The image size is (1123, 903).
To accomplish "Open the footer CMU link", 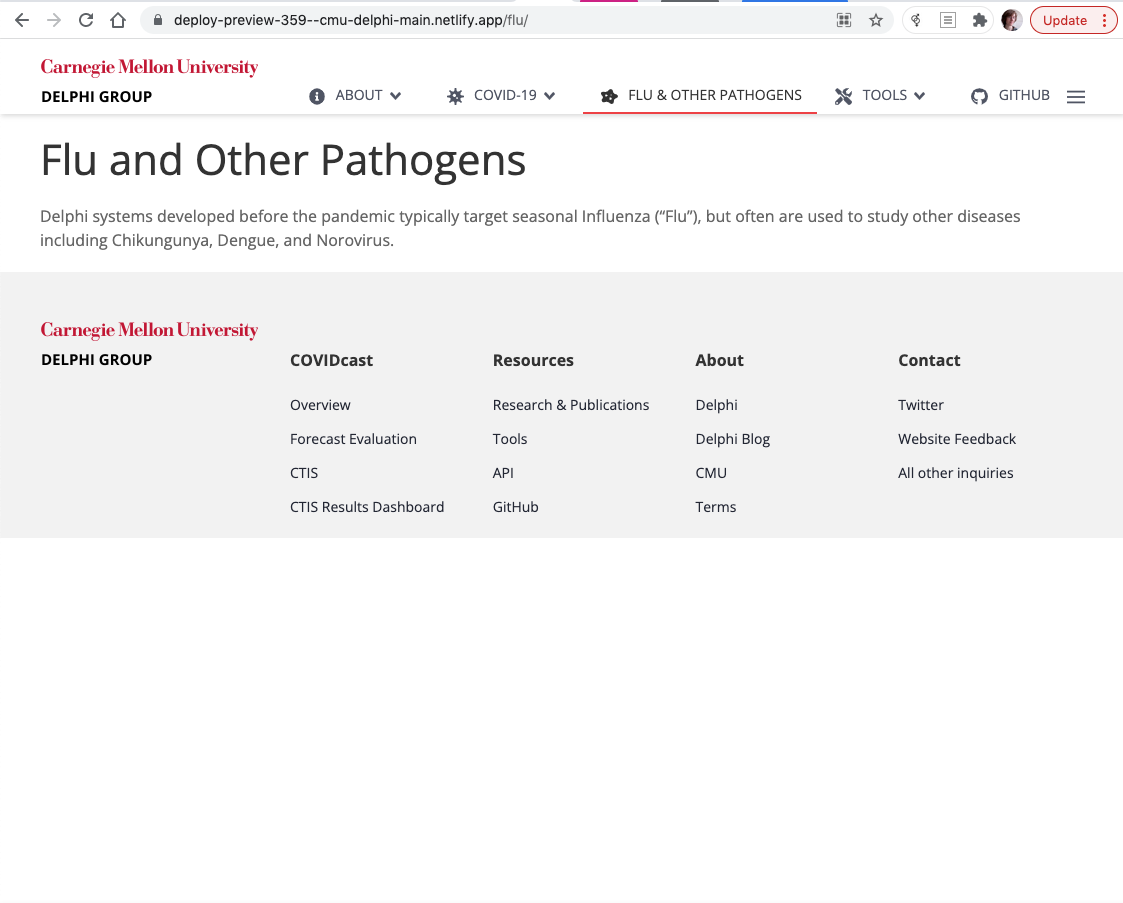I will point(711,473).
